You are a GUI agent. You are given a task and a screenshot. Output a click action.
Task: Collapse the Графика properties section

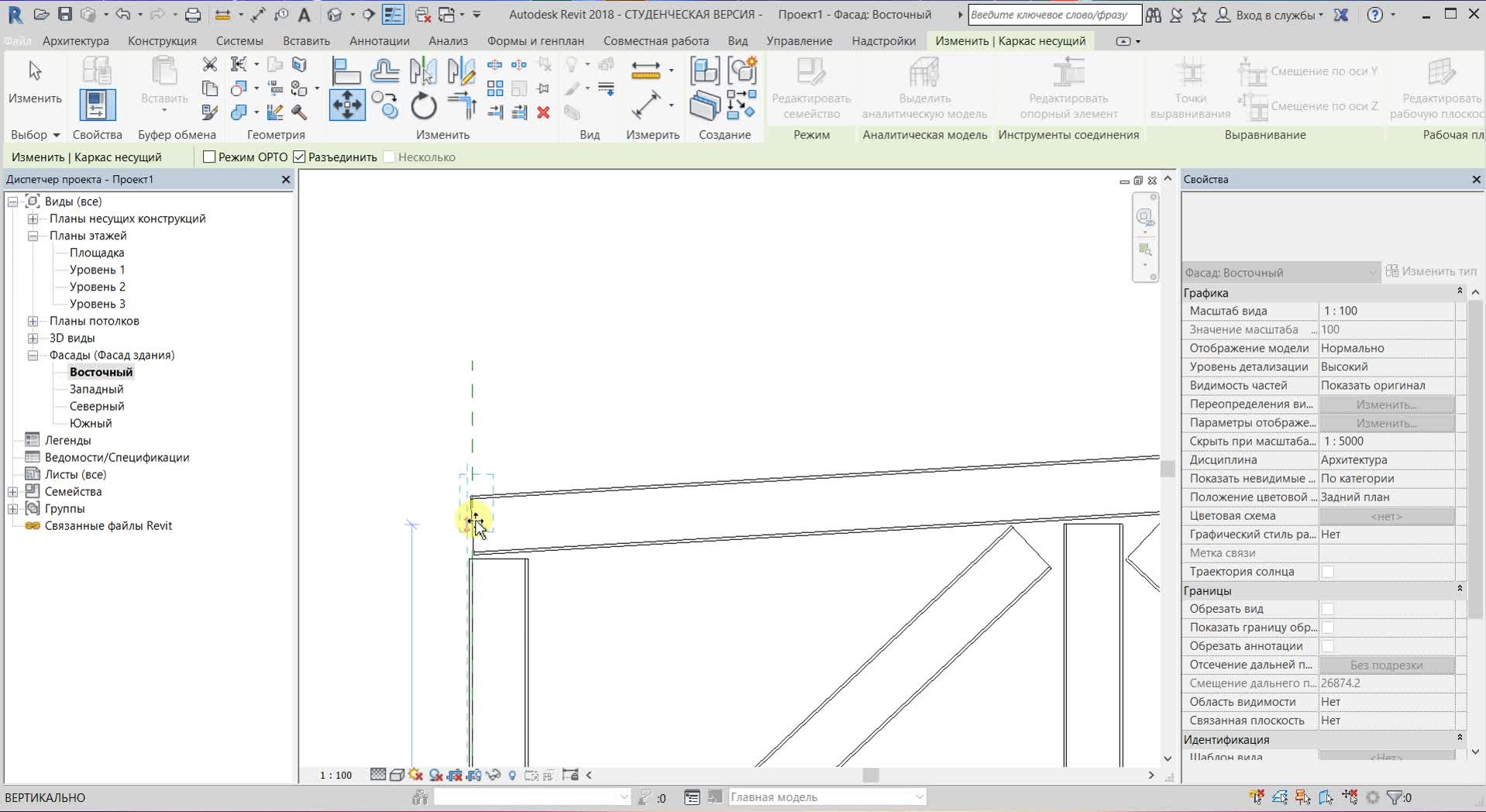[x=1460, y=292]
